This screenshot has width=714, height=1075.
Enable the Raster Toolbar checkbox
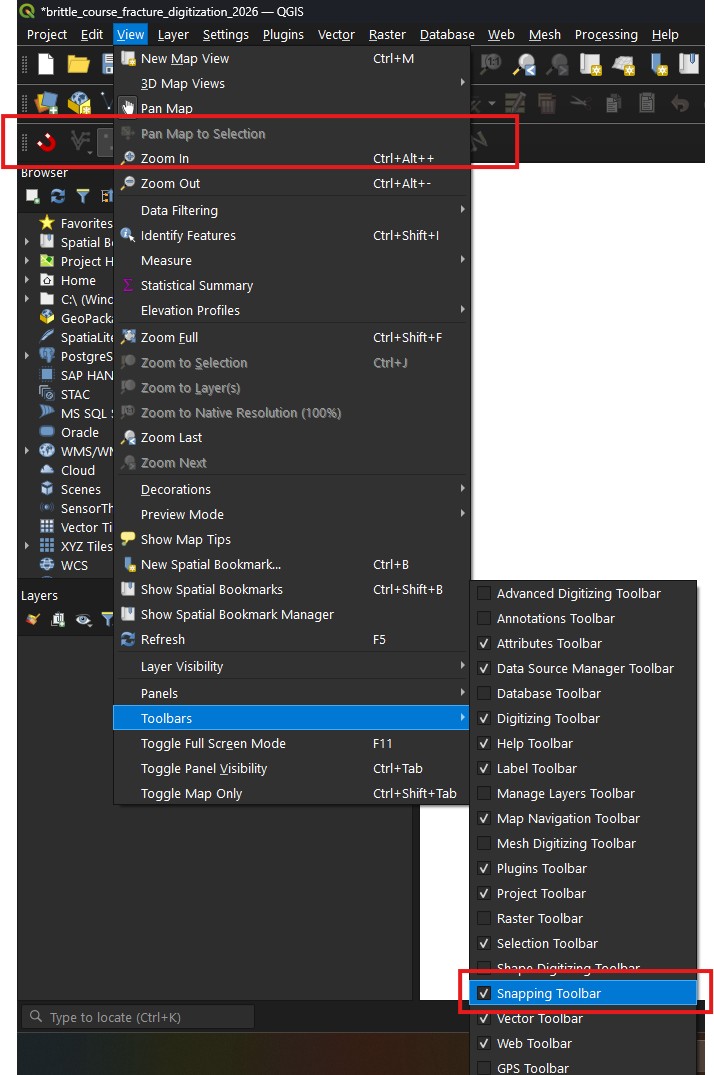(485, 918)
